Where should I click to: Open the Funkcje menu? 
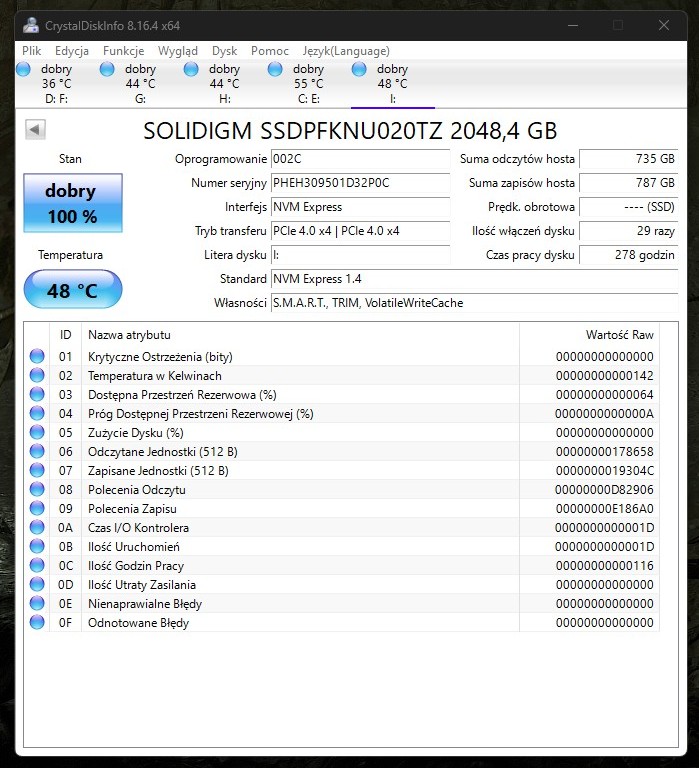[x=122, y=51]
